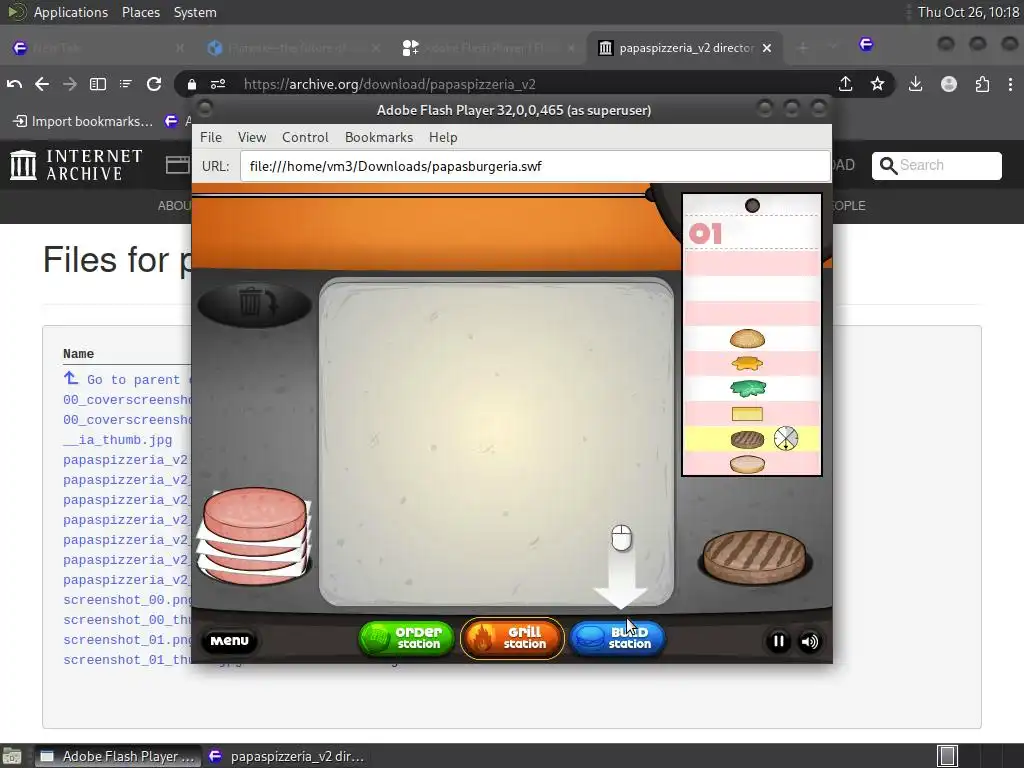
Task: Open the browser extensions puzzle icon
Action: pyautogui.click(x=982, y=84)
